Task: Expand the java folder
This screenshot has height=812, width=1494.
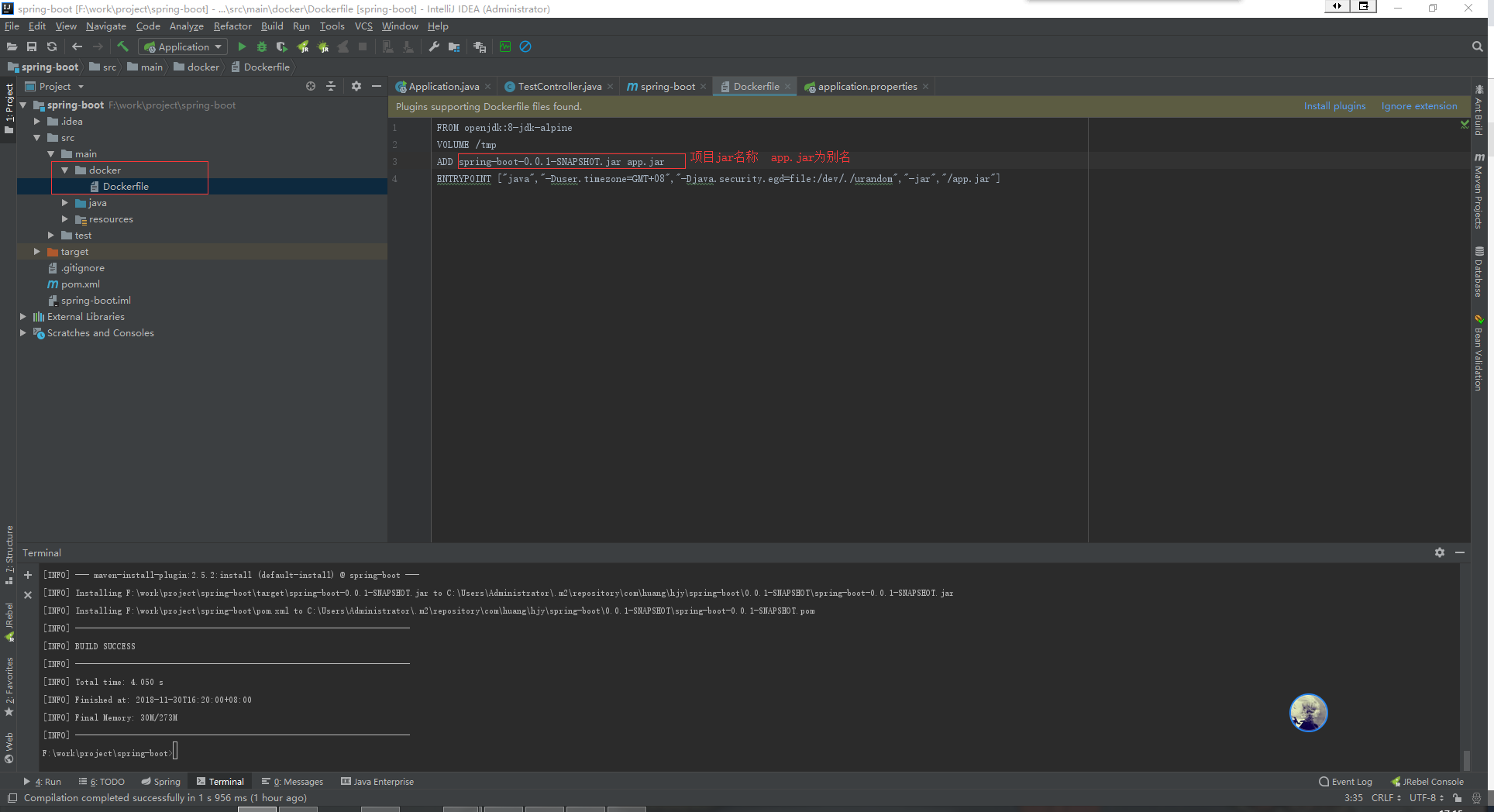Action: (x=65, y=203)
